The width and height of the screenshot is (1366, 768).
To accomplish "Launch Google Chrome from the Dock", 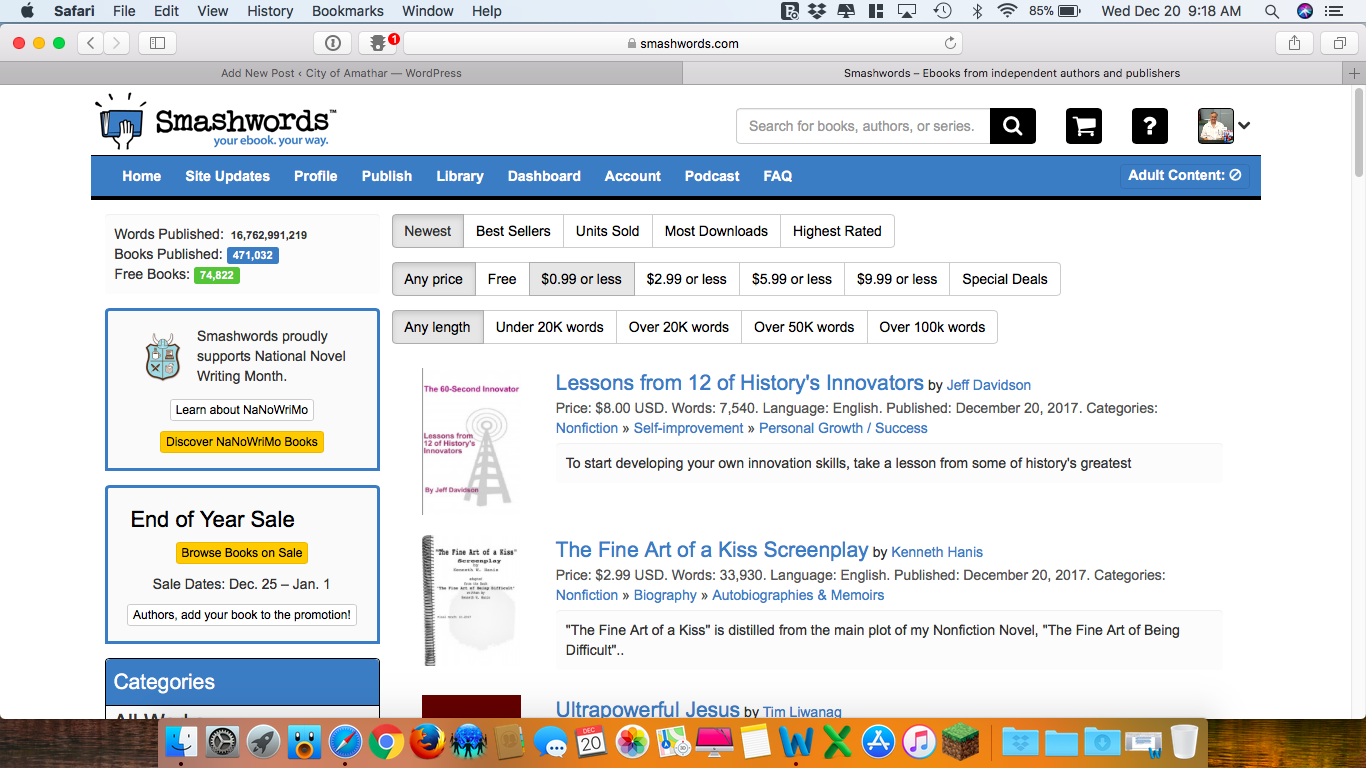I will tap(385, 742).
